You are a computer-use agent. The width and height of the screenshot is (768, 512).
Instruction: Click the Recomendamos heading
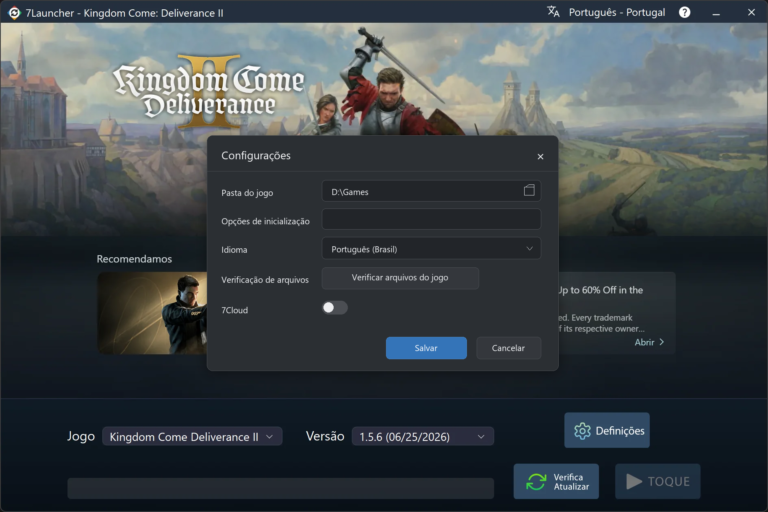click(x=134, y=259)
